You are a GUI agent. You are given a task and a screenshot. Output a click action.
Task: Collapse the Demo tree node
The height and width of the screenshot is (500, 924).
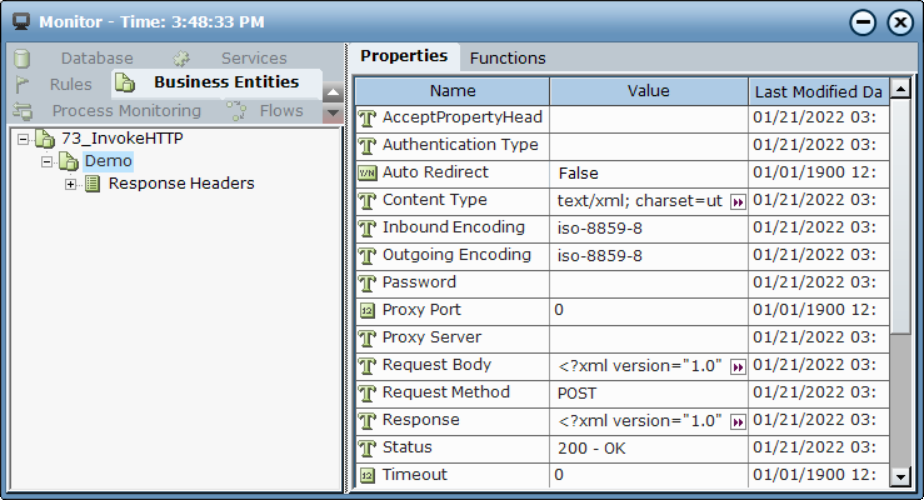click(47, 162)
